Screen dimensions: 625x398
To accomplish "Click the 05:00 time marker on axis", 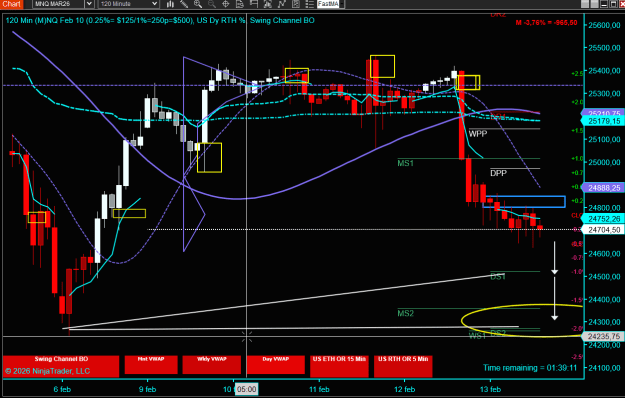I will point(246,389).
